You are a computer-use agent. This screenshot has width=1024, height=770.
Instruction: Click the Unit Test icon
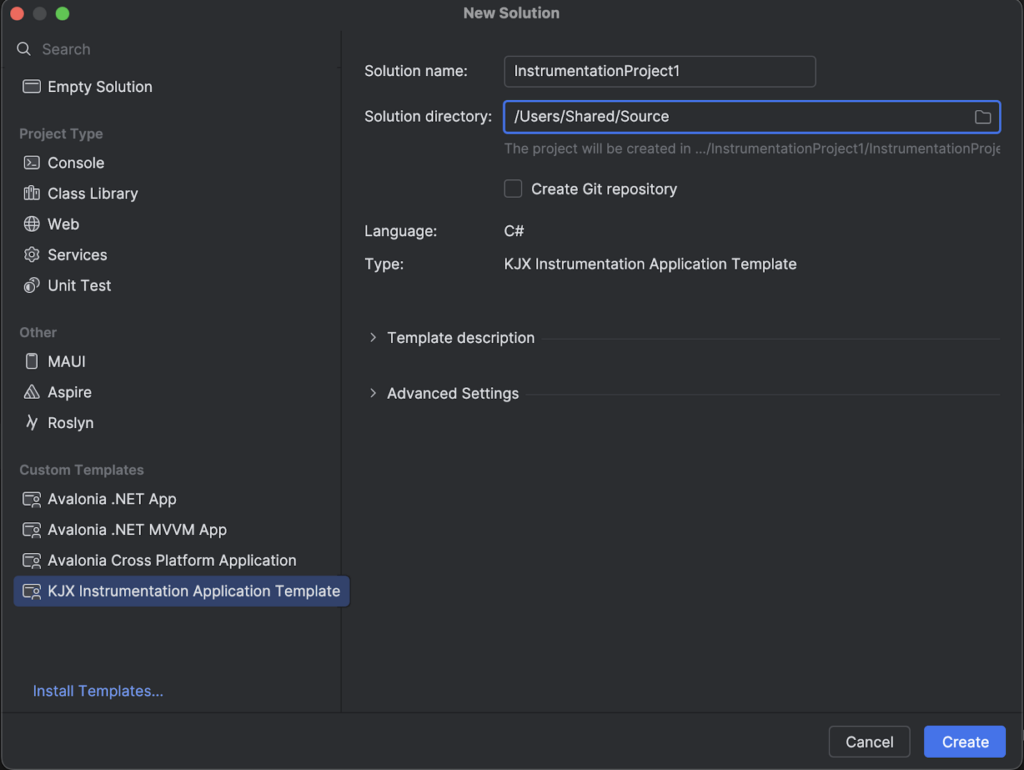click(x=31, y=286)
